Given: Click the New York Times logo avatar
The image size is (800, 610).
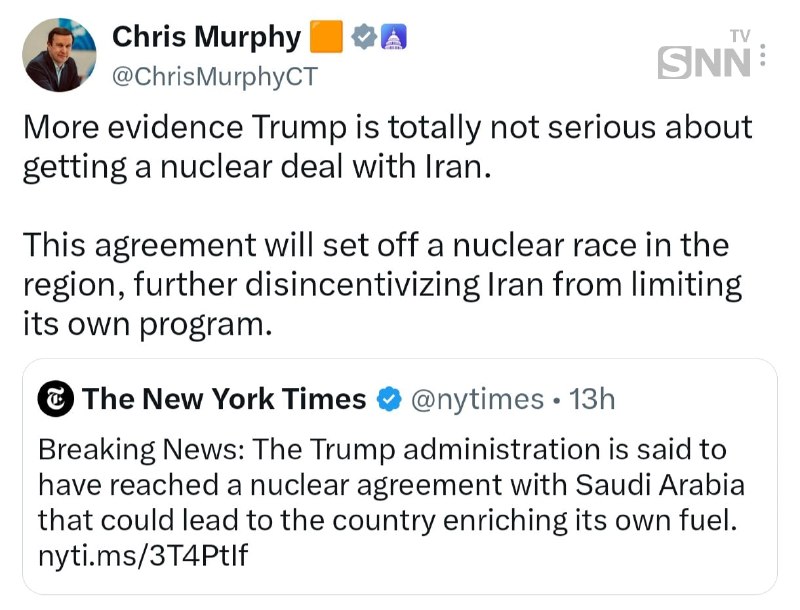Looking at the screenshot, I should [56, 399].
